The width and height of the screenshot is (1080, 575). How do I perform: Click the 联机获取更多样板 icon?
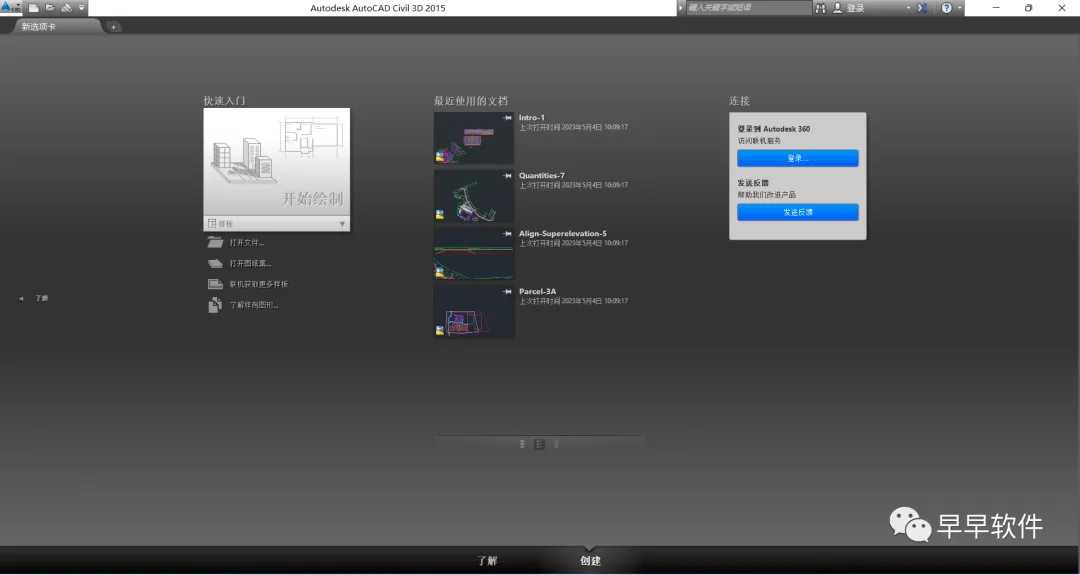pos(216,284)
